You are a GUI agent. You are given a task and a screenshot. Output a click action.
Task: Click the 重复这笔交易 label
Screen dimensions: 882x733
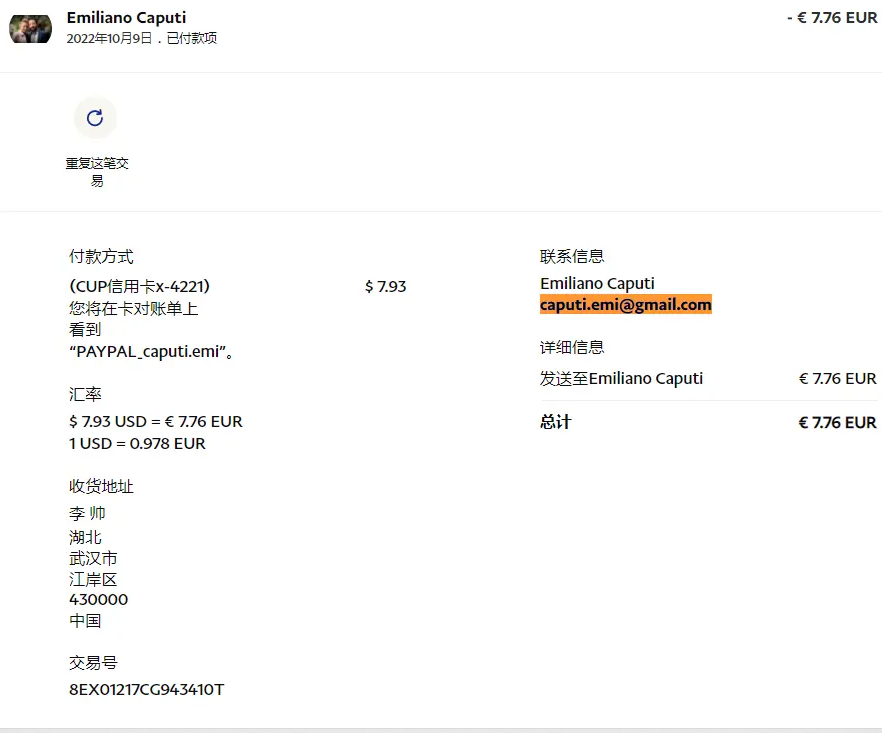click(x=97, y=172)
